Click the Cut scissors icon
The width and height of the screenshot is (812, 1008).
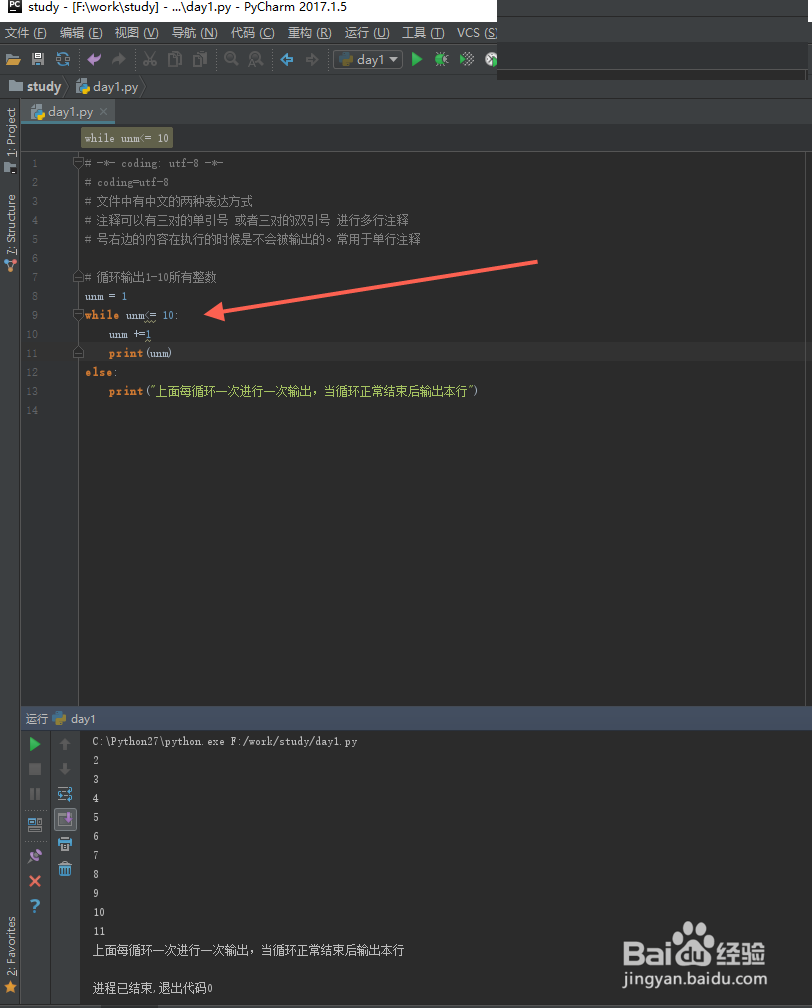click(150, 60)
